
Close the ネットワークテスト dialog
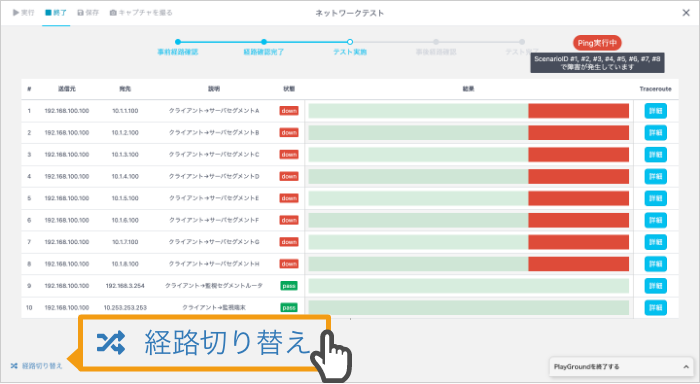point(686,13)
